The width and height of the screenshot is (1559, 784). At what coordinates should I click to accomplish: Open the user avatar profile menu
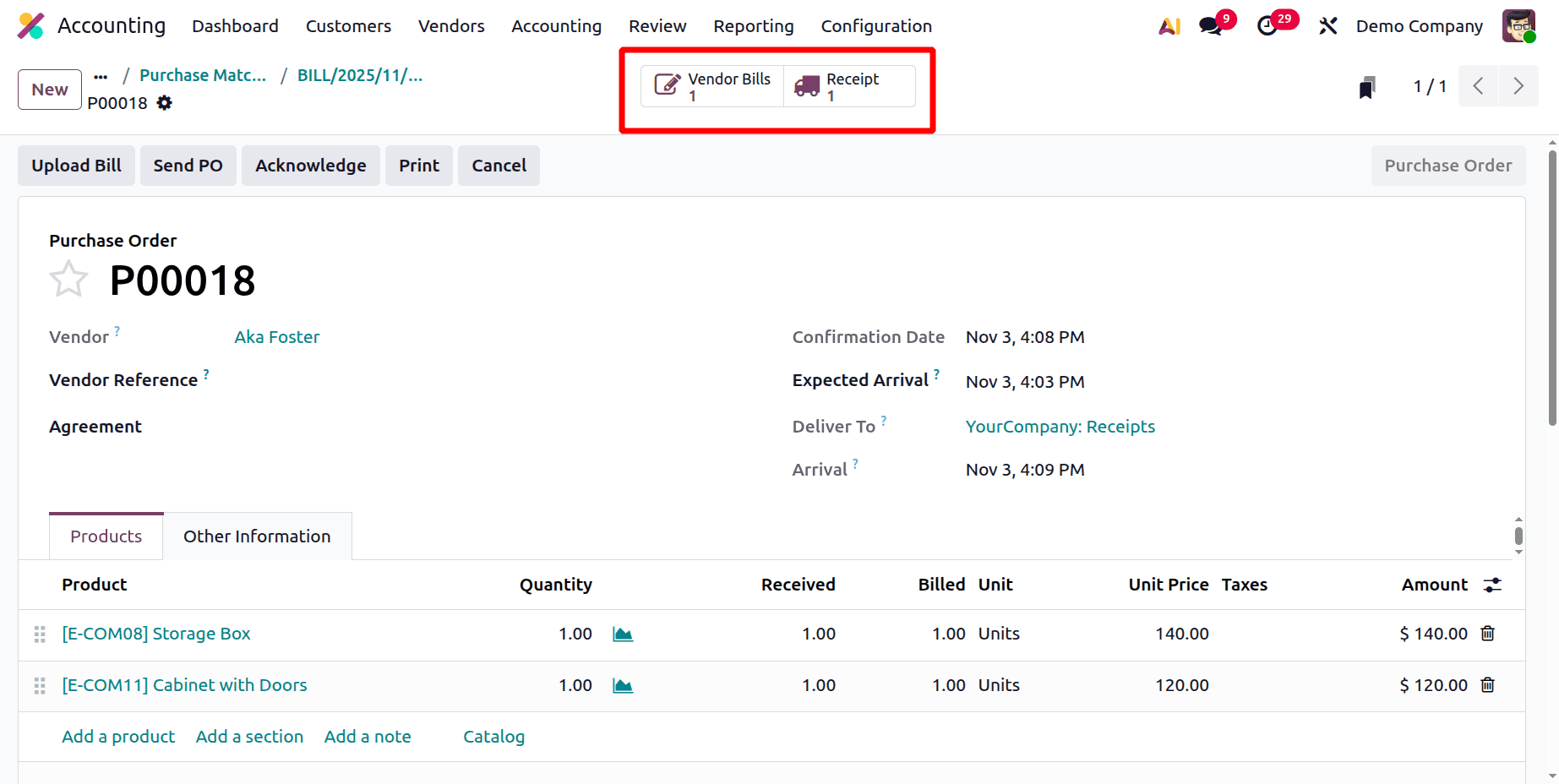point(1518,25)
